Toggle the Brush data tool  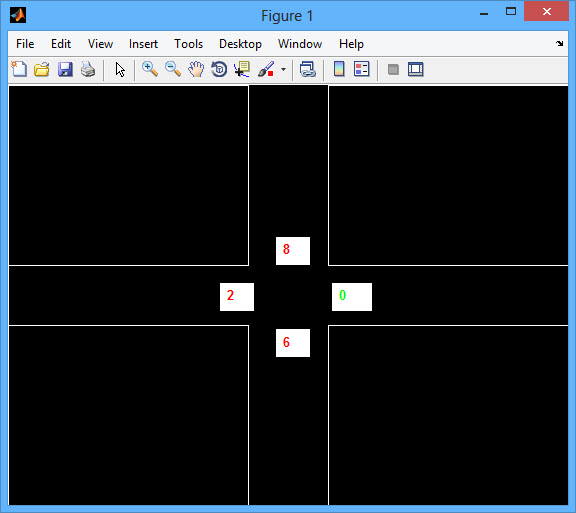[266, 69]
